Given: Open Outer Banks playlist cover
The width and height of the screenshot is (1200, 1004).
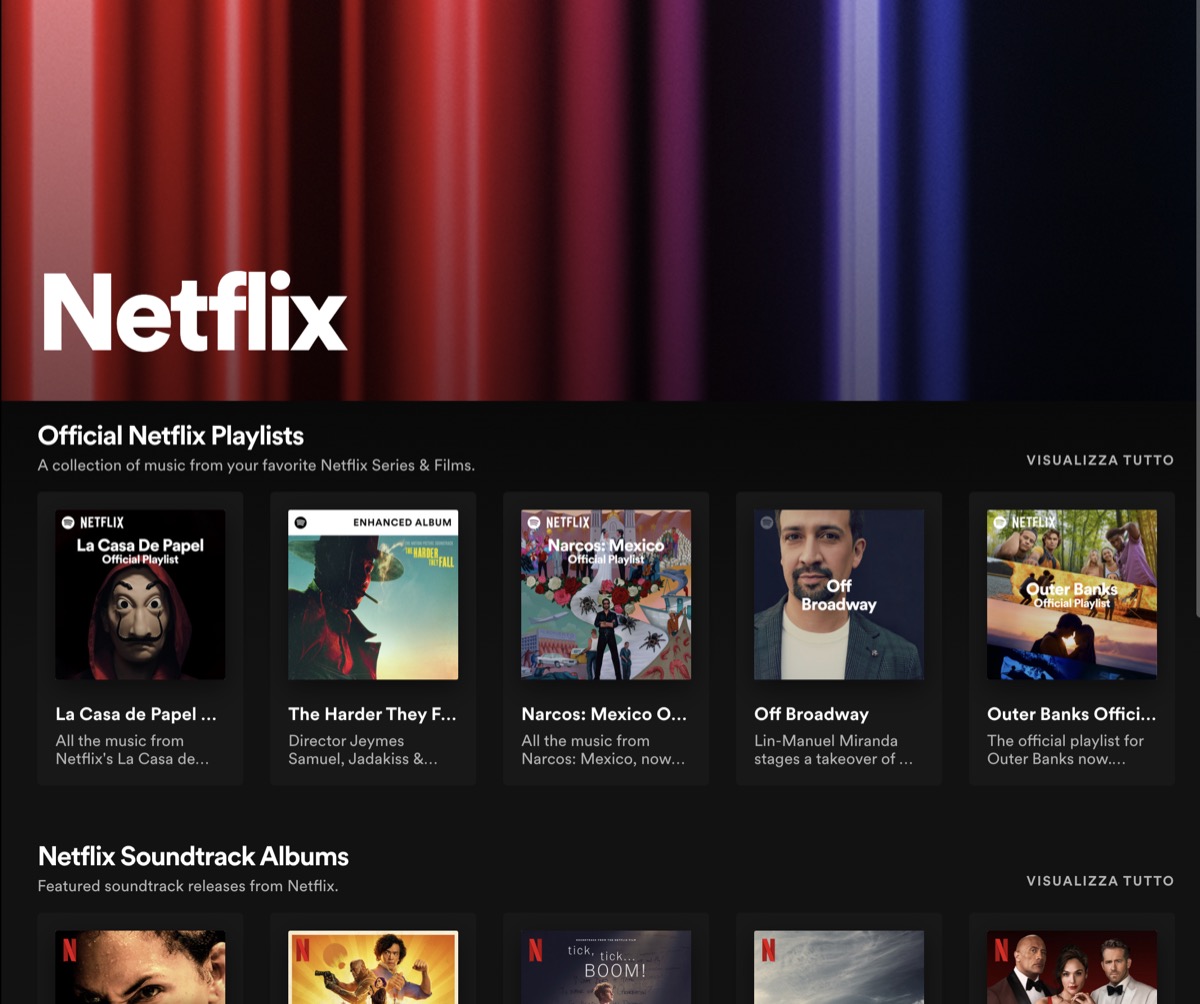Looking at the screenshot, I should pos(1072,595).
